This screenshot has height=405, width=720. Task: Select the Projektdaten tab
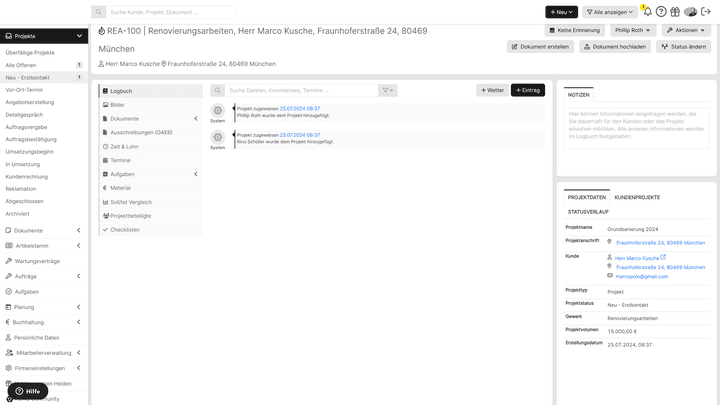click(586, 197)
